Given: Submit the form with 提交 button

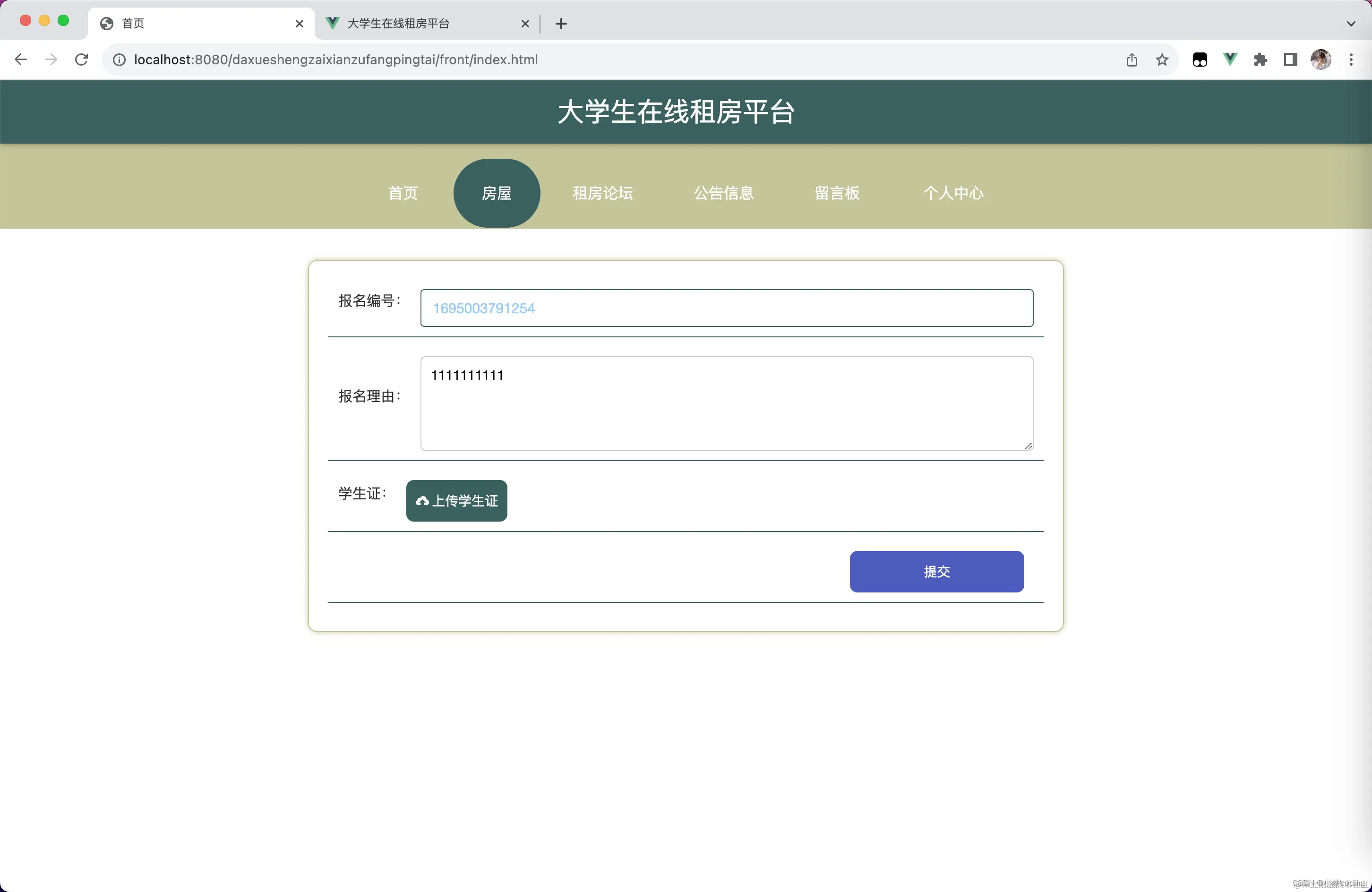Looking at the screenshot, I should (x=936, y=571).
